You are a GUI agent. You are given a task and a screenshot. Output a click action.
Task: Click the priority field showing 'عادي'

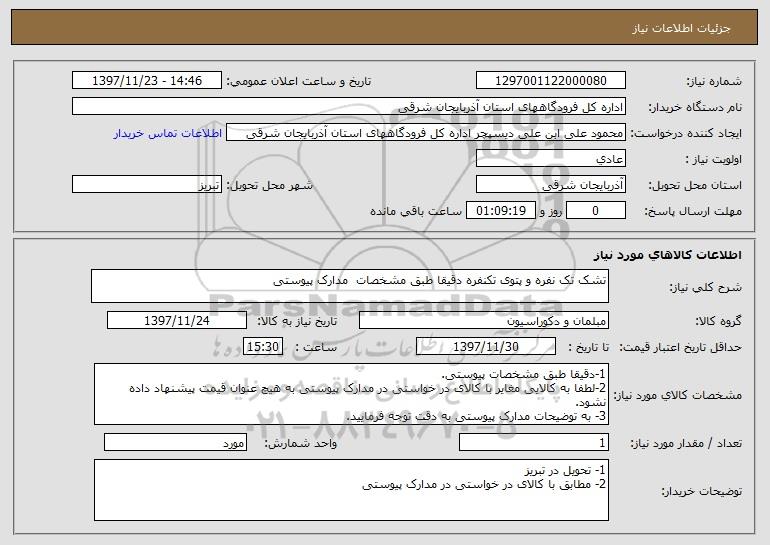click(x=550, y=159)
